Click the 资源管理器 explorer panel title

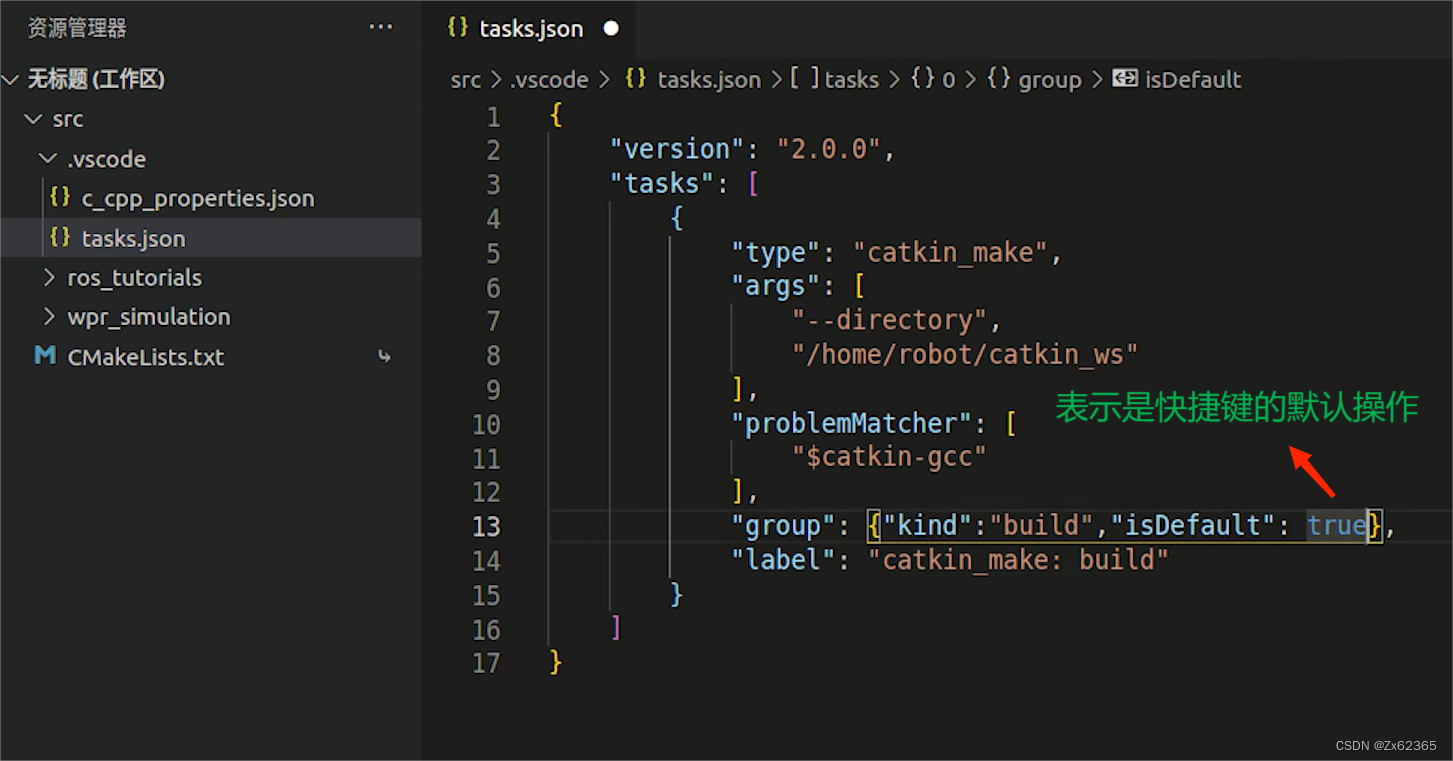pyautogui.click(x=77, y=28)
